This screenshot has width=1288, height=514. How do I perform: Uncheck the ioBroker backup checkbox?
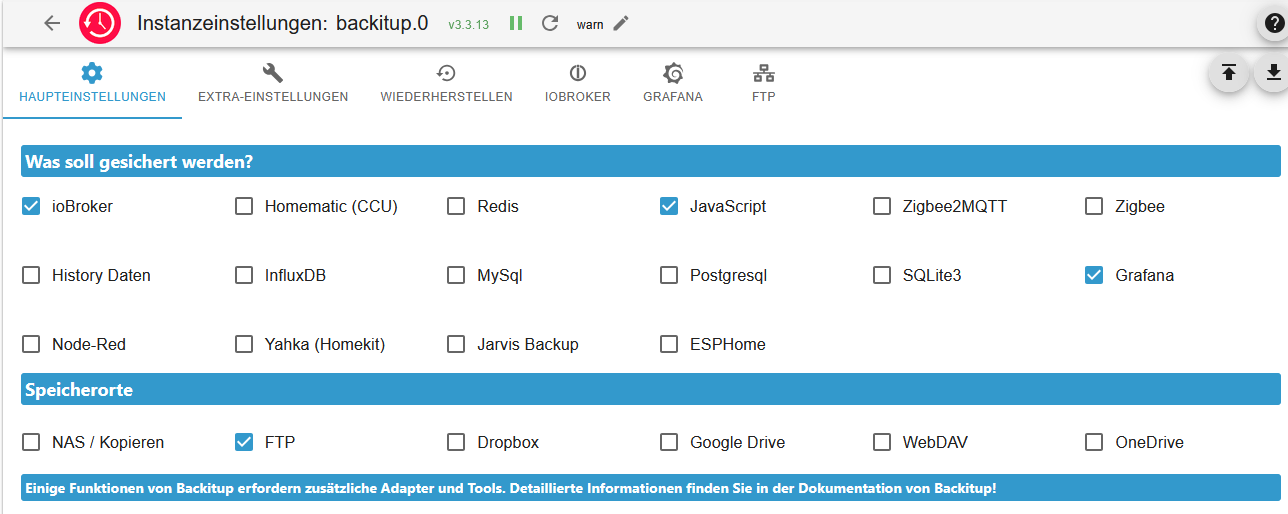tap(31, 207)
